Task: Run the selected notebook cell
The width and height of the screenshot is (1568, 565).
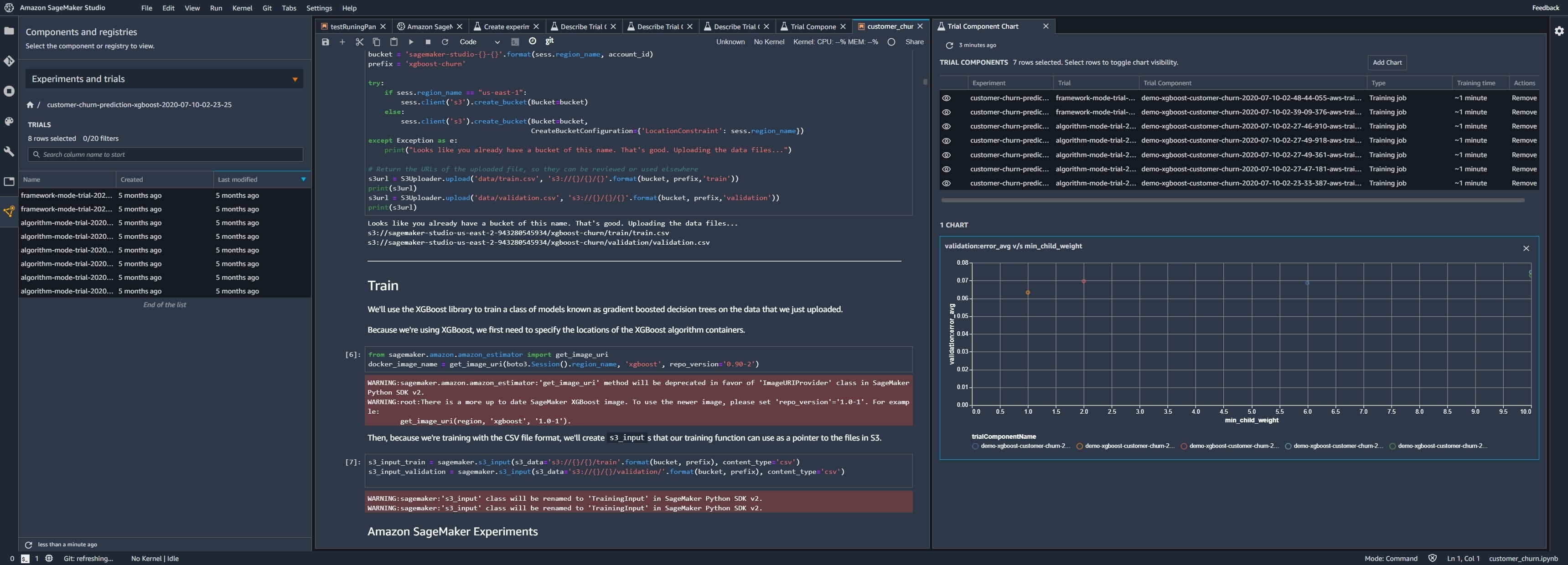Action: click(411, 41)
